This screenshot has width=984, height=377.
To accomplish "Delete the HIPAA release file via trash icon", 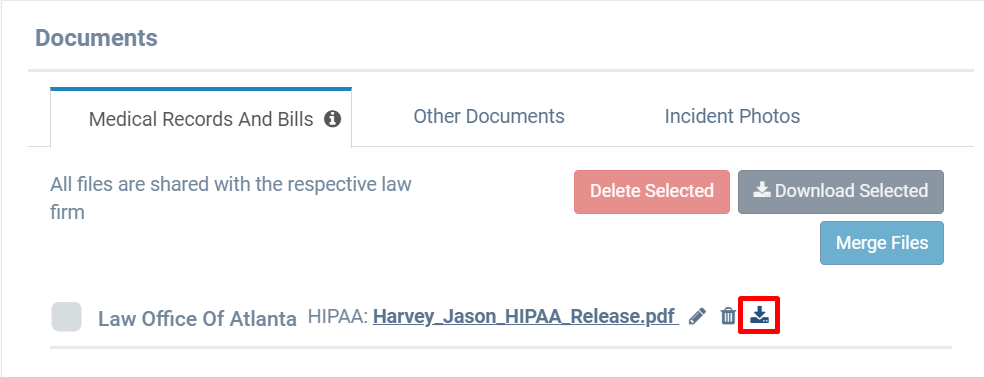I will [x=728, y=316].
